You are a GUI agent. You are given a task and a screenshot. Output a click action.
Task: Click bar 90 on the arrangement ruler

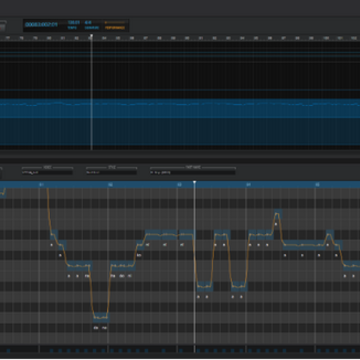(x=187, y=38)
